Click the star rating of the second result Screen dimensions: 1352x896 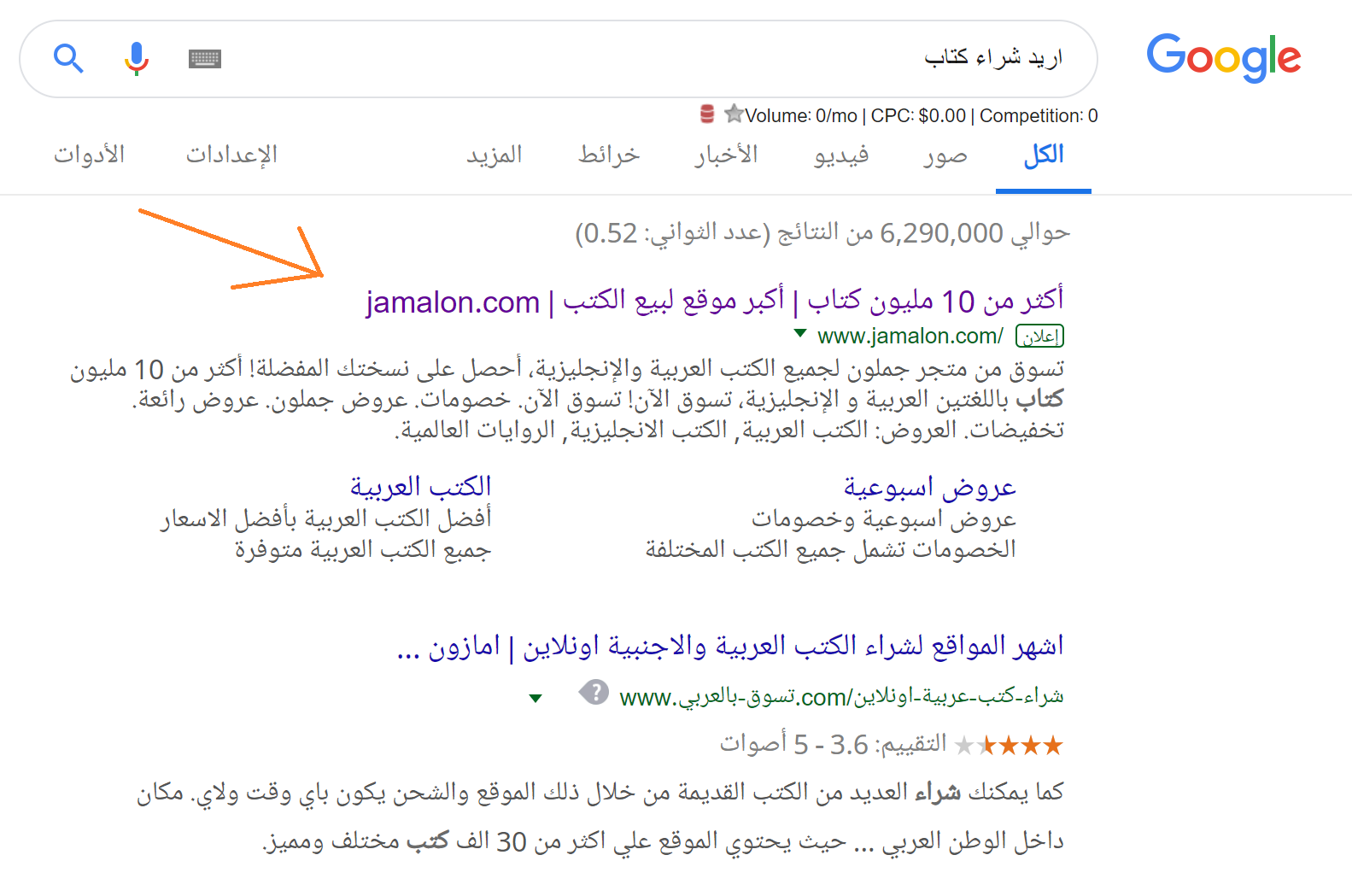point(1010,746)
